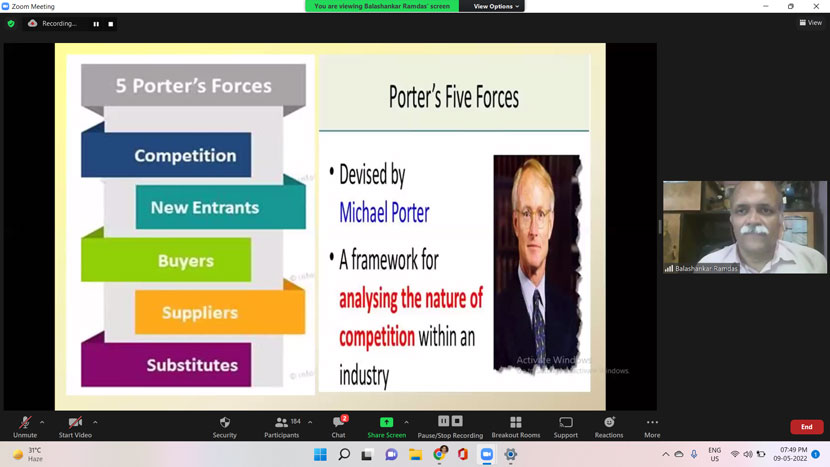Screen dimensions: 830x467
Task: Click Balashankar Ramdas video thumbnail
Action: pyautogui.click(x=744, y=227)
